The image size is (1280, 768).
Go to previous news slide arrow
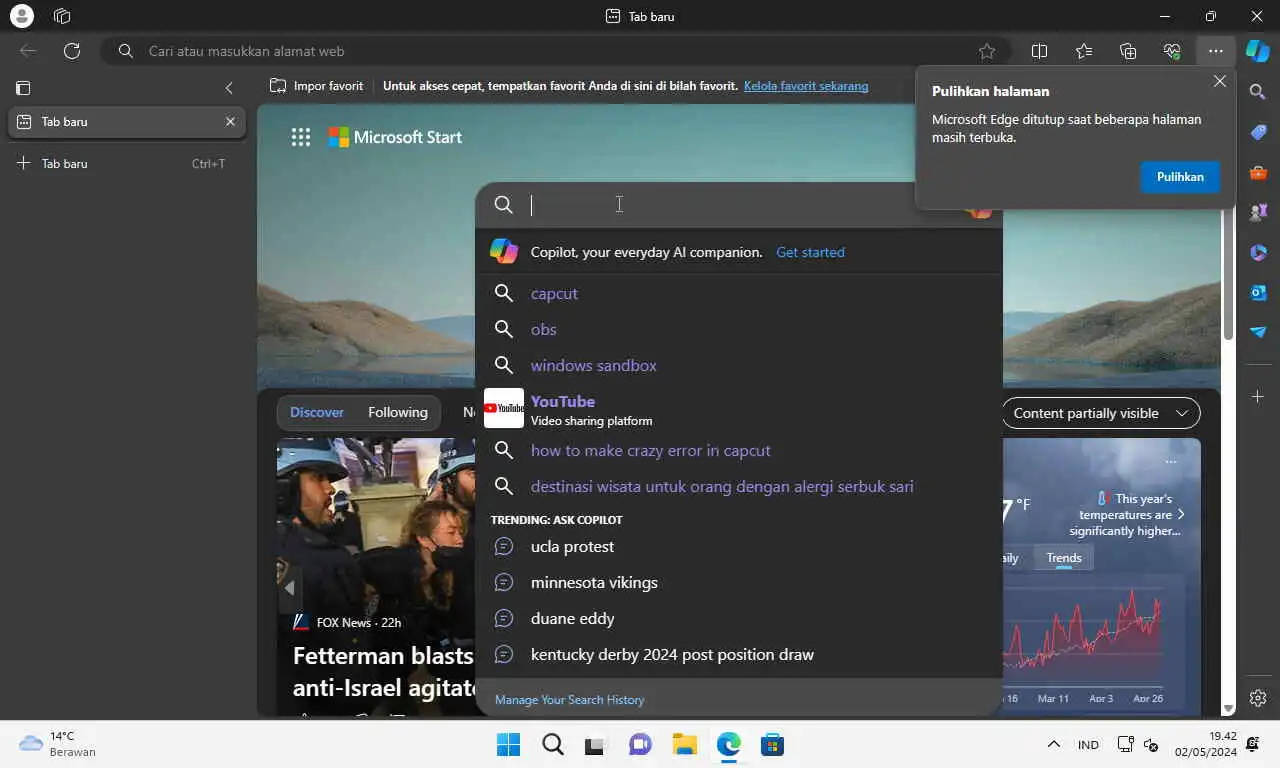coord(289,588)
